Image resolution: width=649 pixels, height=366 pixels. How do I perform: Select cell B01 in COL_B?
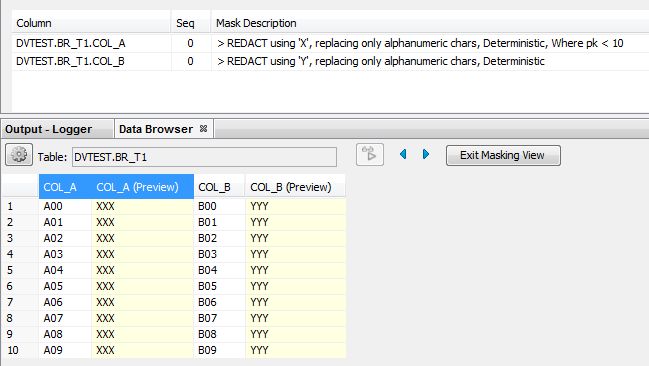click(219, 222)
